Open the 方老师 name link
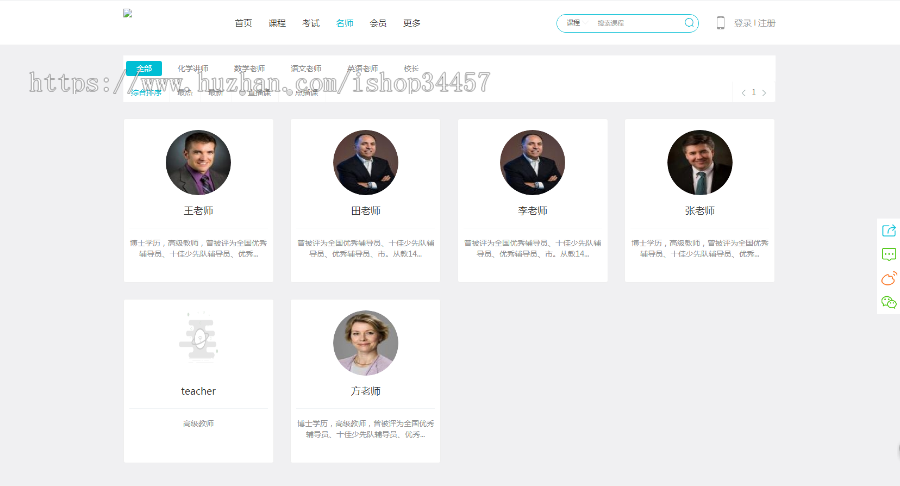 pyautogui.click(x=366, y=391)
